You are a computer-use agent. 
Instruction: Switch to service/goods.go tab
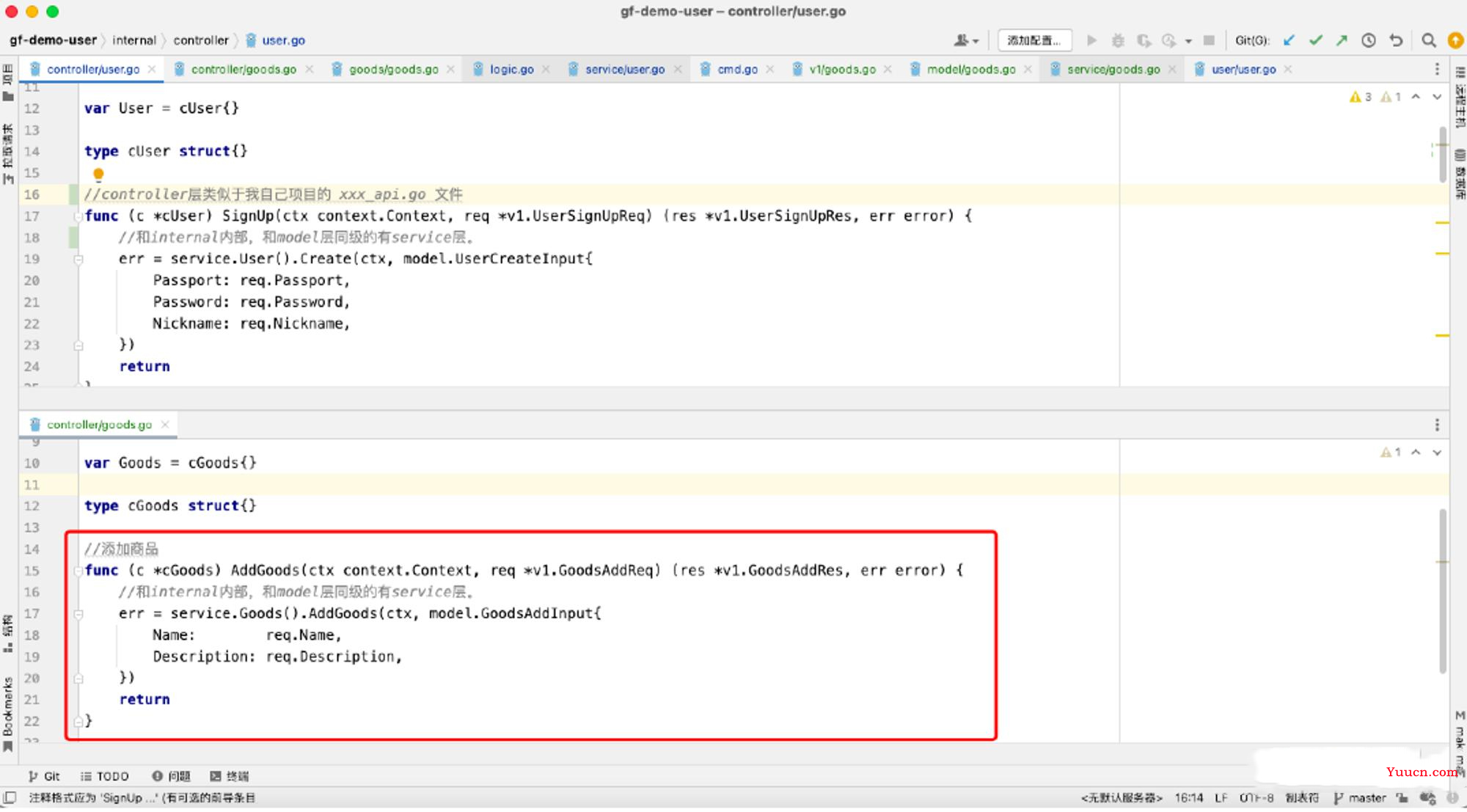pos(1113,69)
